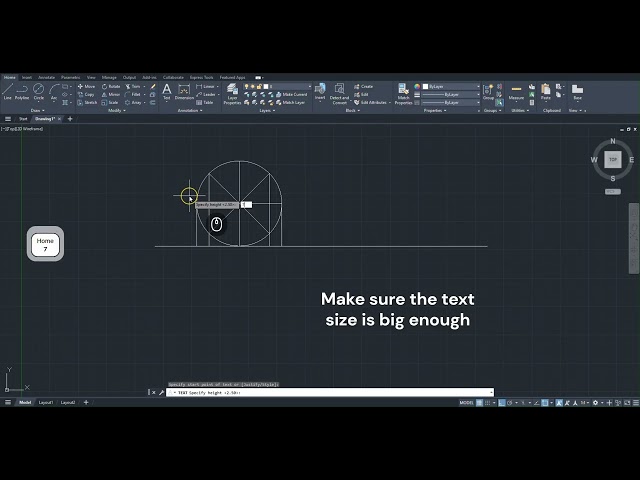Click the Match Properties tool
This screenshot has width=640, height=480.
coord(403,94)
